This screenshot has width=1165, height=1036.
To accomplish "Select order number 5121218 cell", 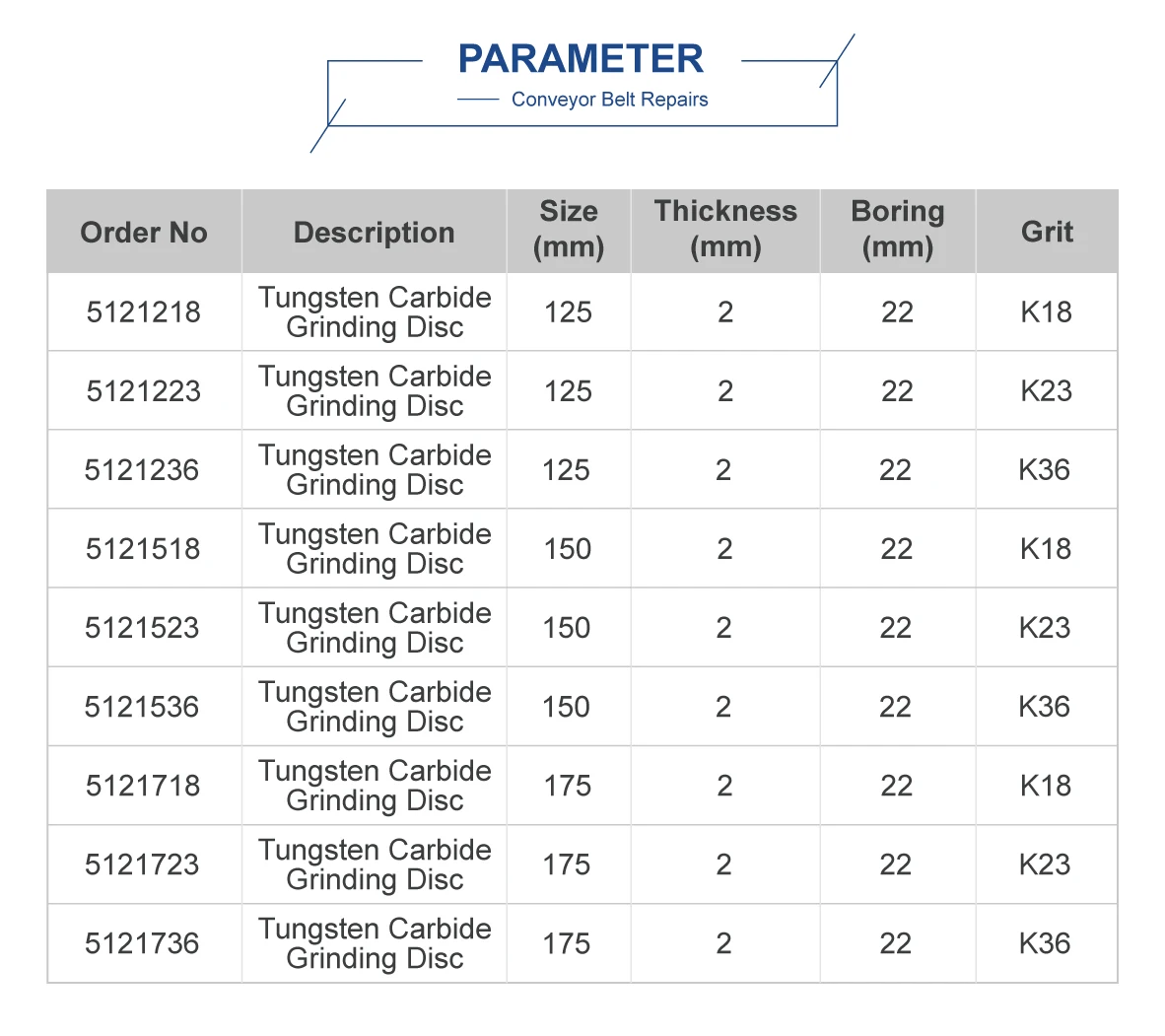I will coord(144,312).
